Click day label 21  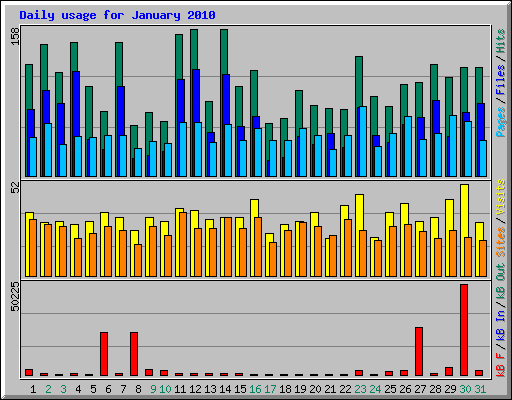click(x=330, y=389)
